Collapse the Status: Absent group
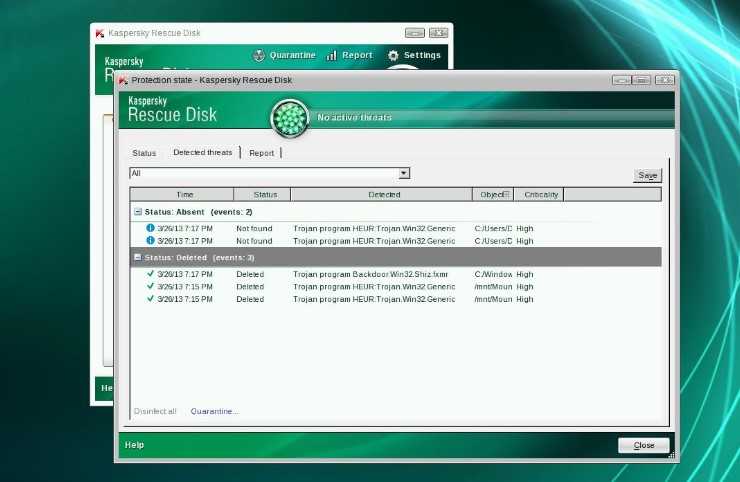The image size is (740, 482). (138, 212)
